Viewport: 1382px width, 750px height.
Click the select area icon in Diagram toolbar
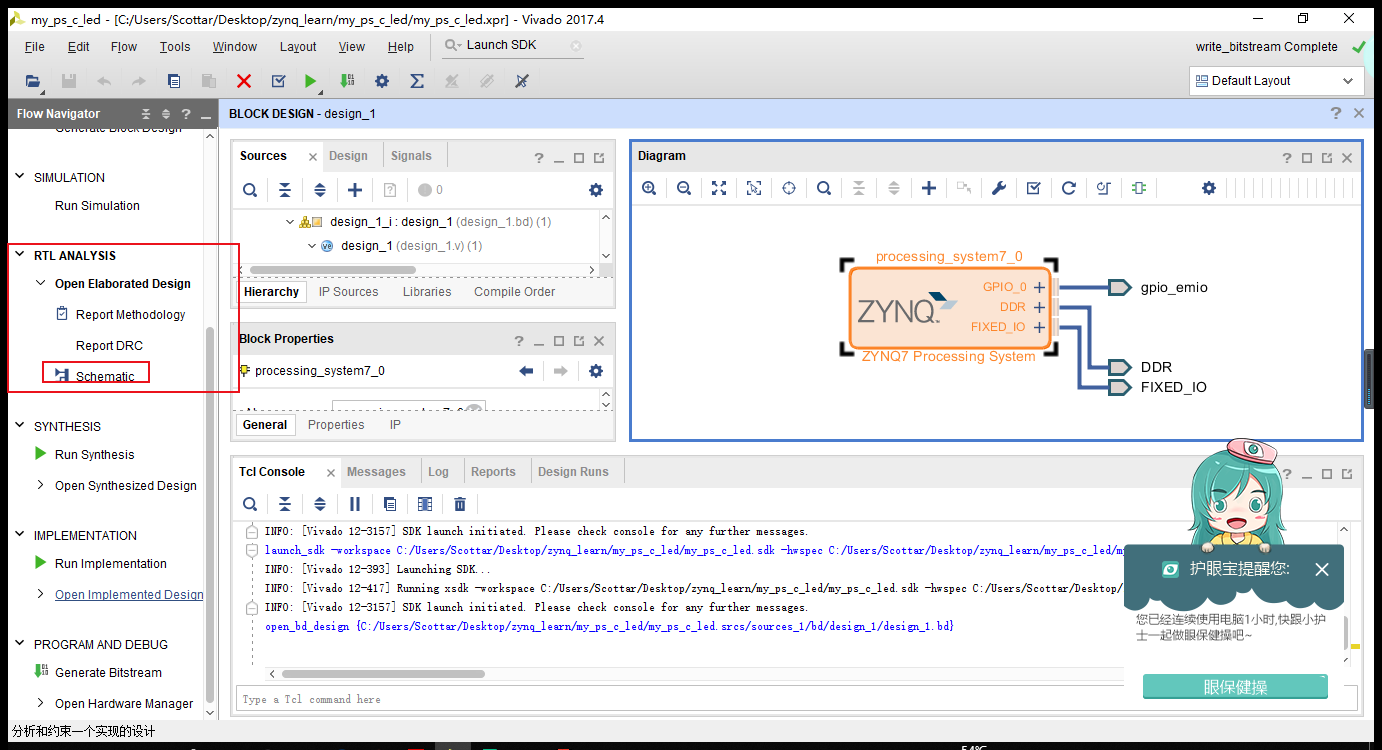754,188
